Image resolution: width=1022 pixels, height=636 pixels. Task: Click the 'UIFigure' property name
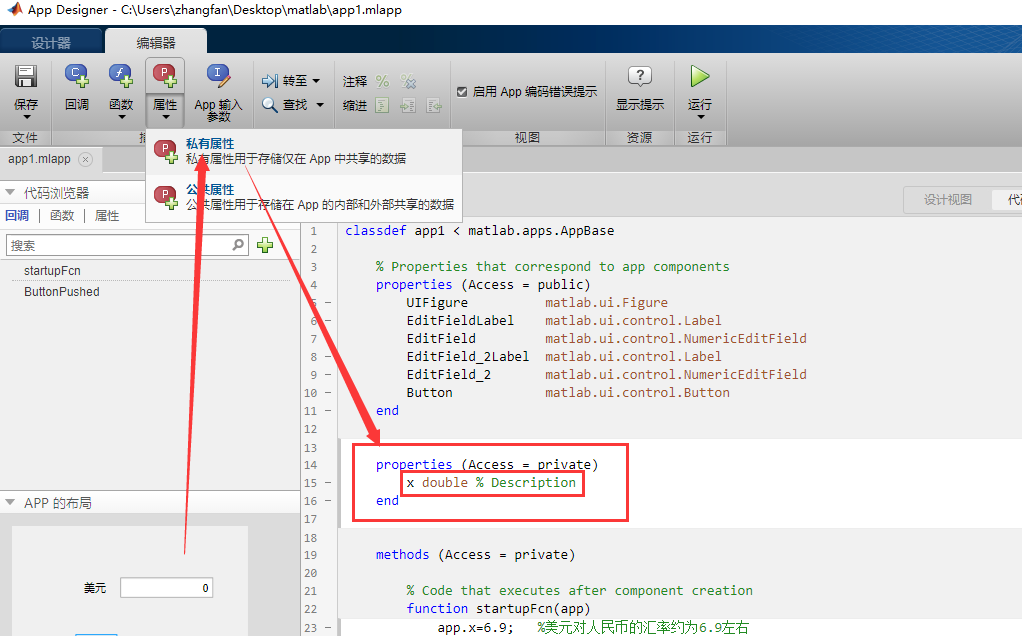[437, 303]
